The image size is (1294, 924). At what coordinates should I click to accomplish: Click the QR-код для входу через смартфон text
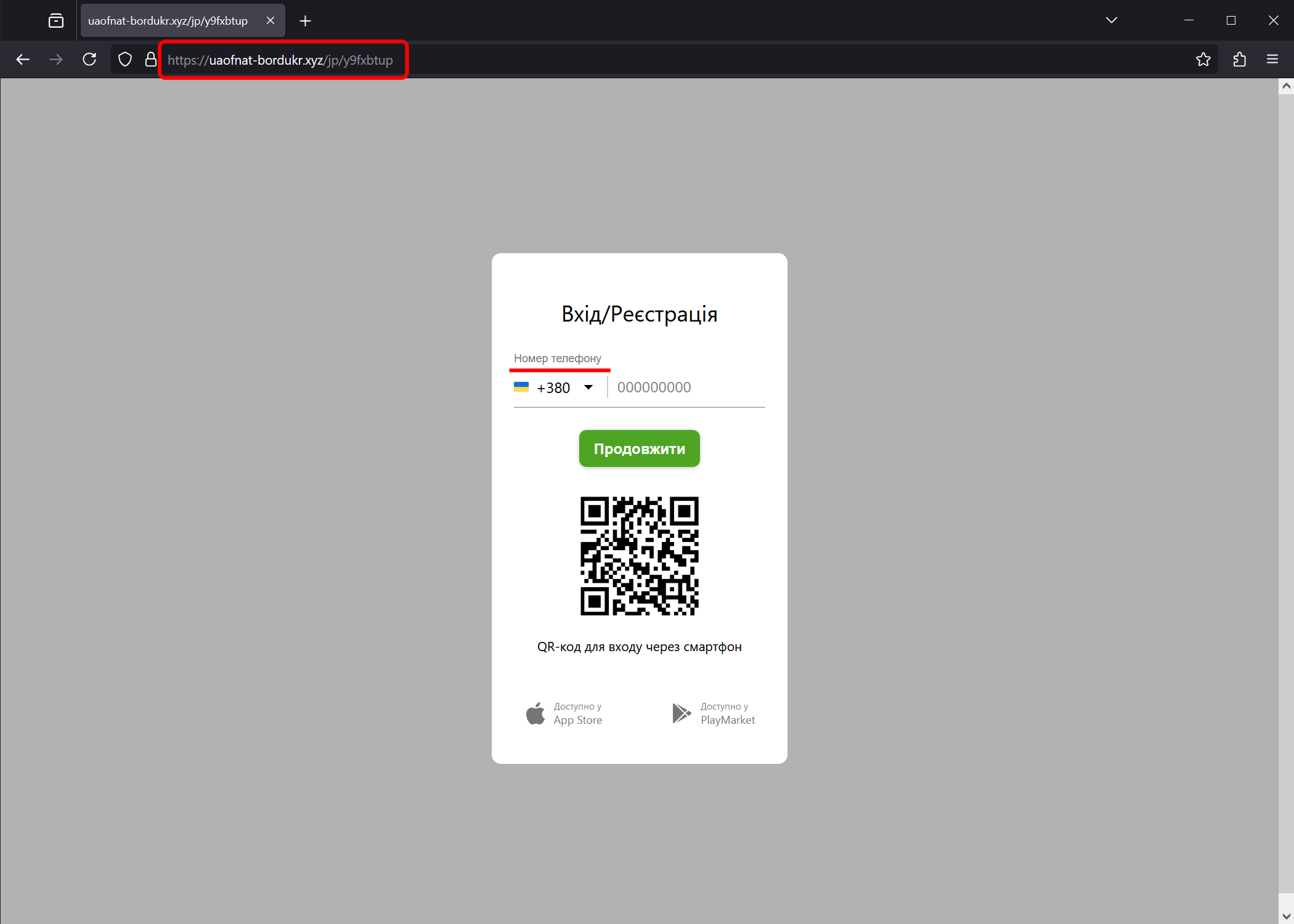click(x=639, y=647)
